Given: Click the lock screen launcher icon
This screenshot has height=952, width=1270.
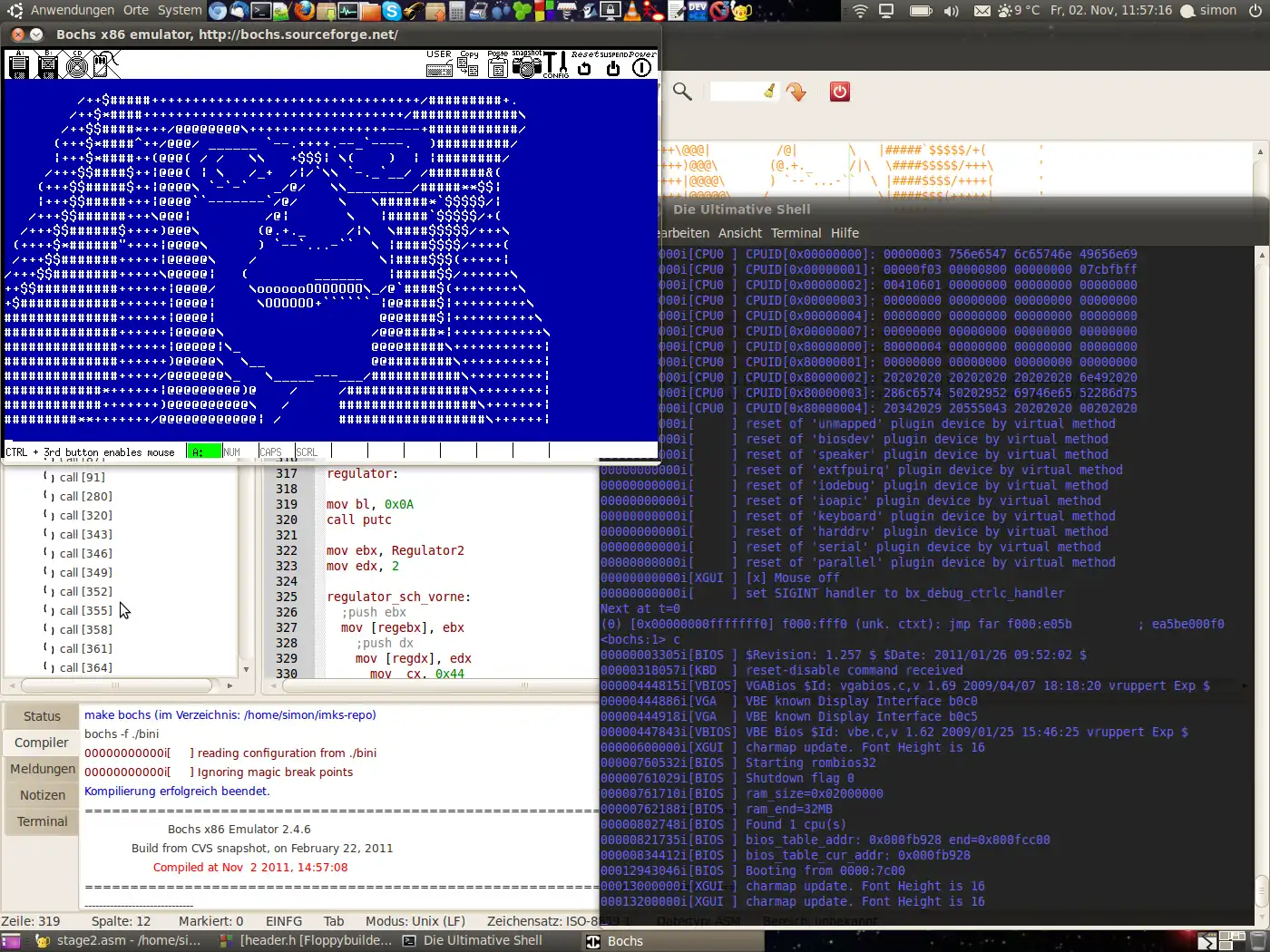Looking at the screenshot, I should (x=611, y=11).
